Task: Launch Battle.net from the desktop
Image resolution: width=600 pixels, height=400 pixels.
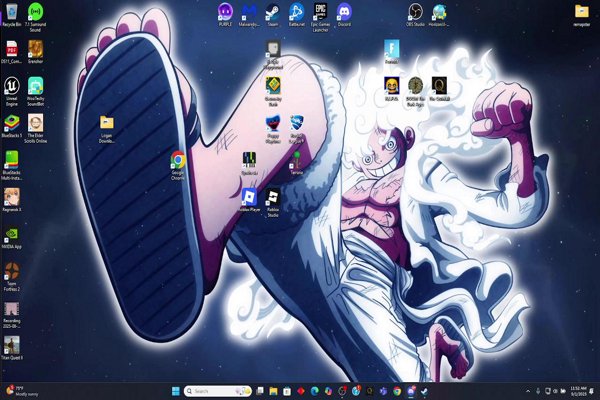Action: pyautogui.click(x=297, y=15)
